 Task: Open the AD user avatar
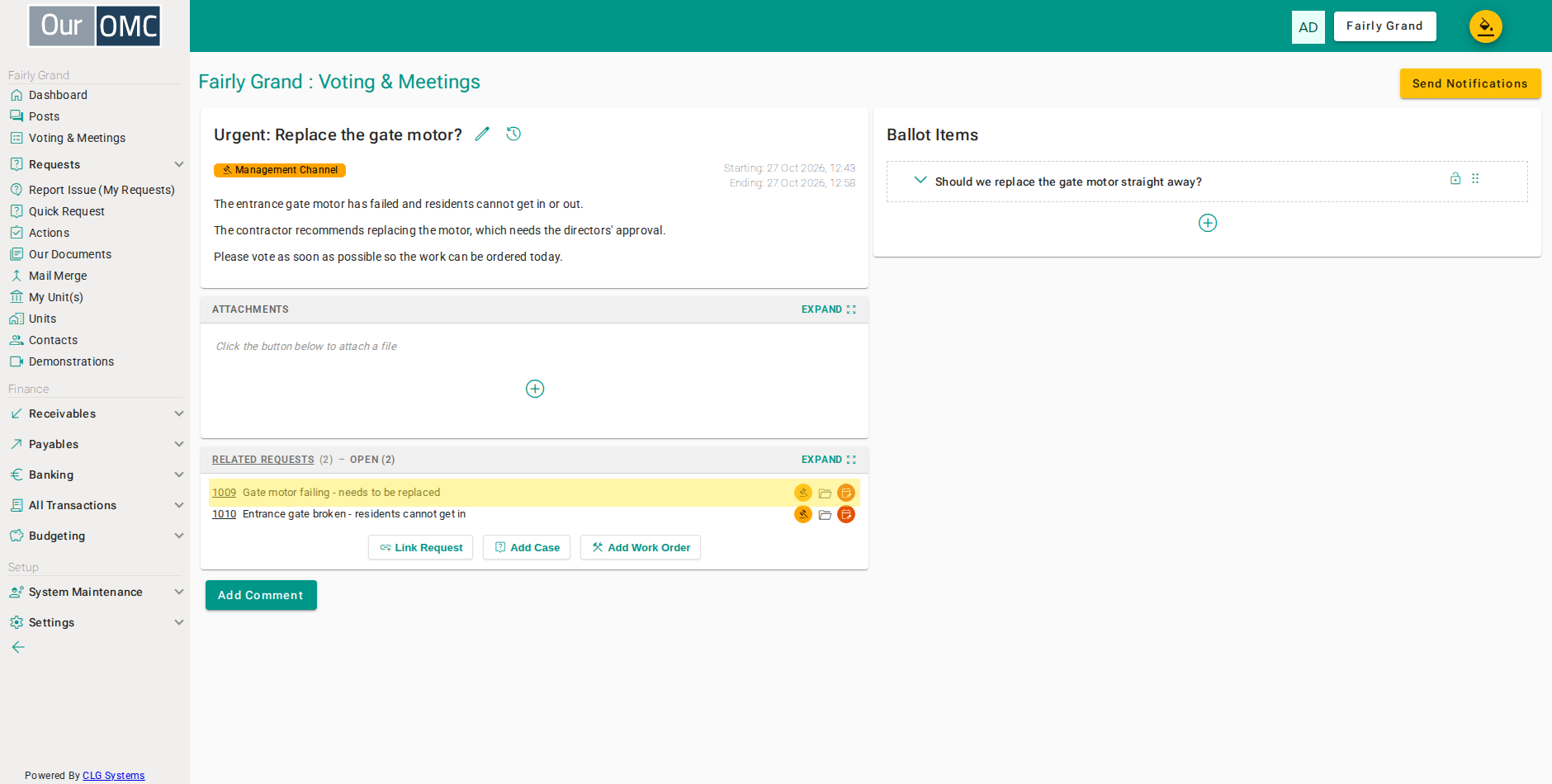click(1308, 27)
